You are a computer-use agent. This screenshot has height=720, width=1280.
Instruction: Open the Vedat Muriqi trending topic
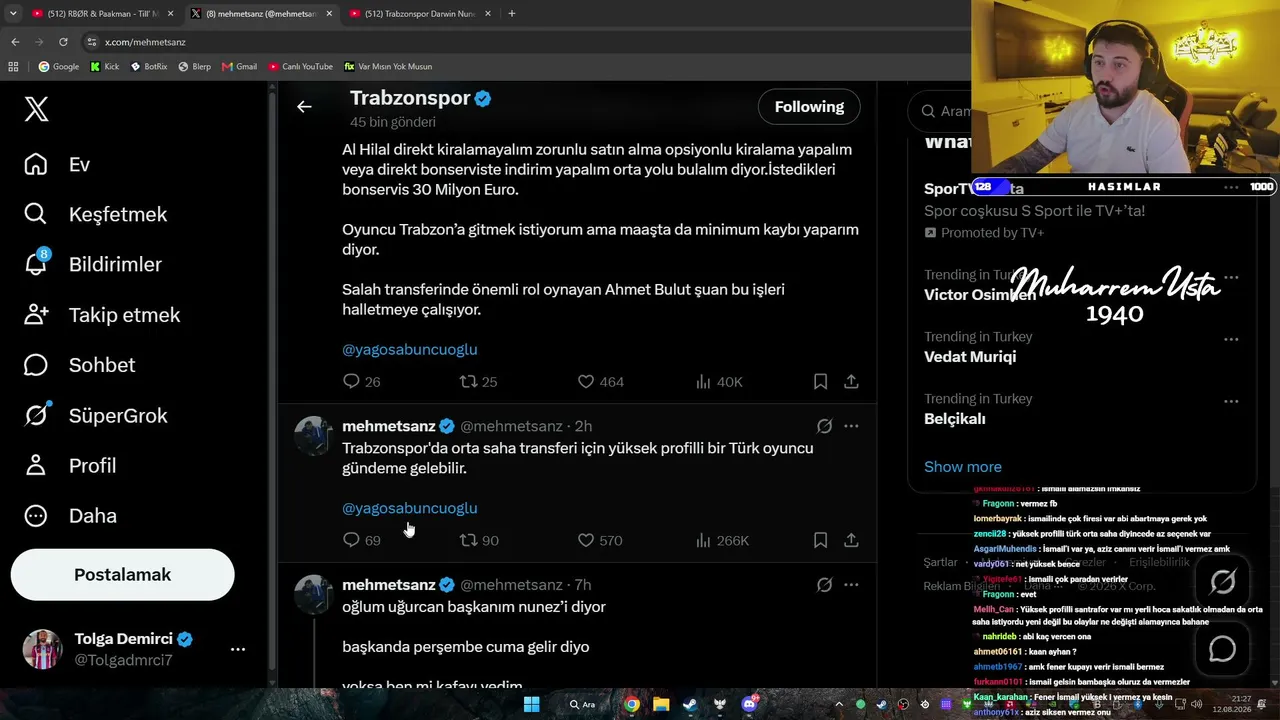(970, 357)
